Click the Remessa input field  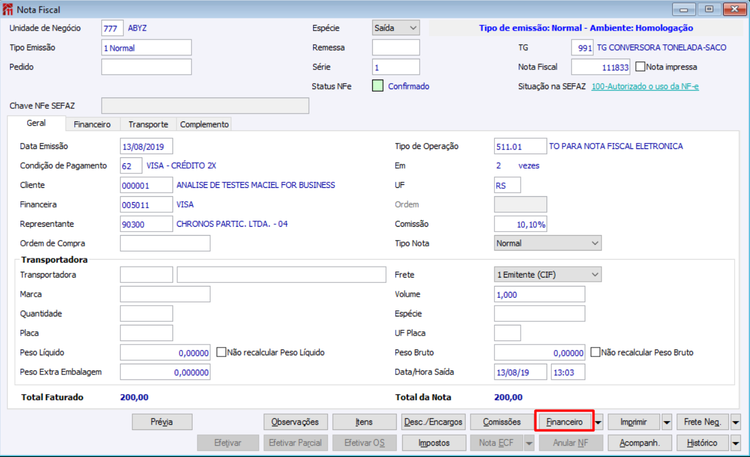pos(396,48)
